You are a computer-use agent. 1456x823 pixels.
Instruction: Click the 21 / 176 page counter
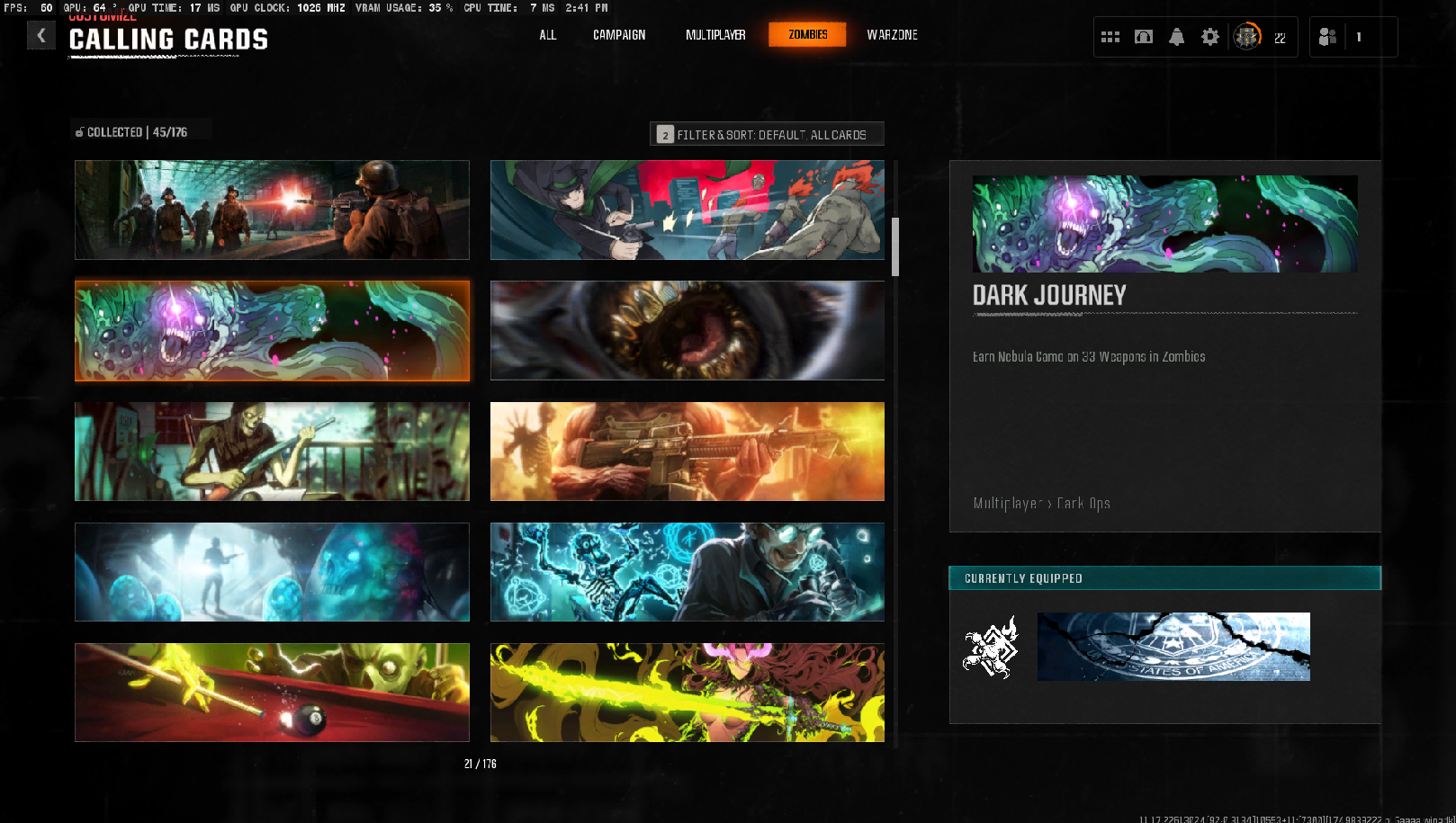tap(481, 764)
